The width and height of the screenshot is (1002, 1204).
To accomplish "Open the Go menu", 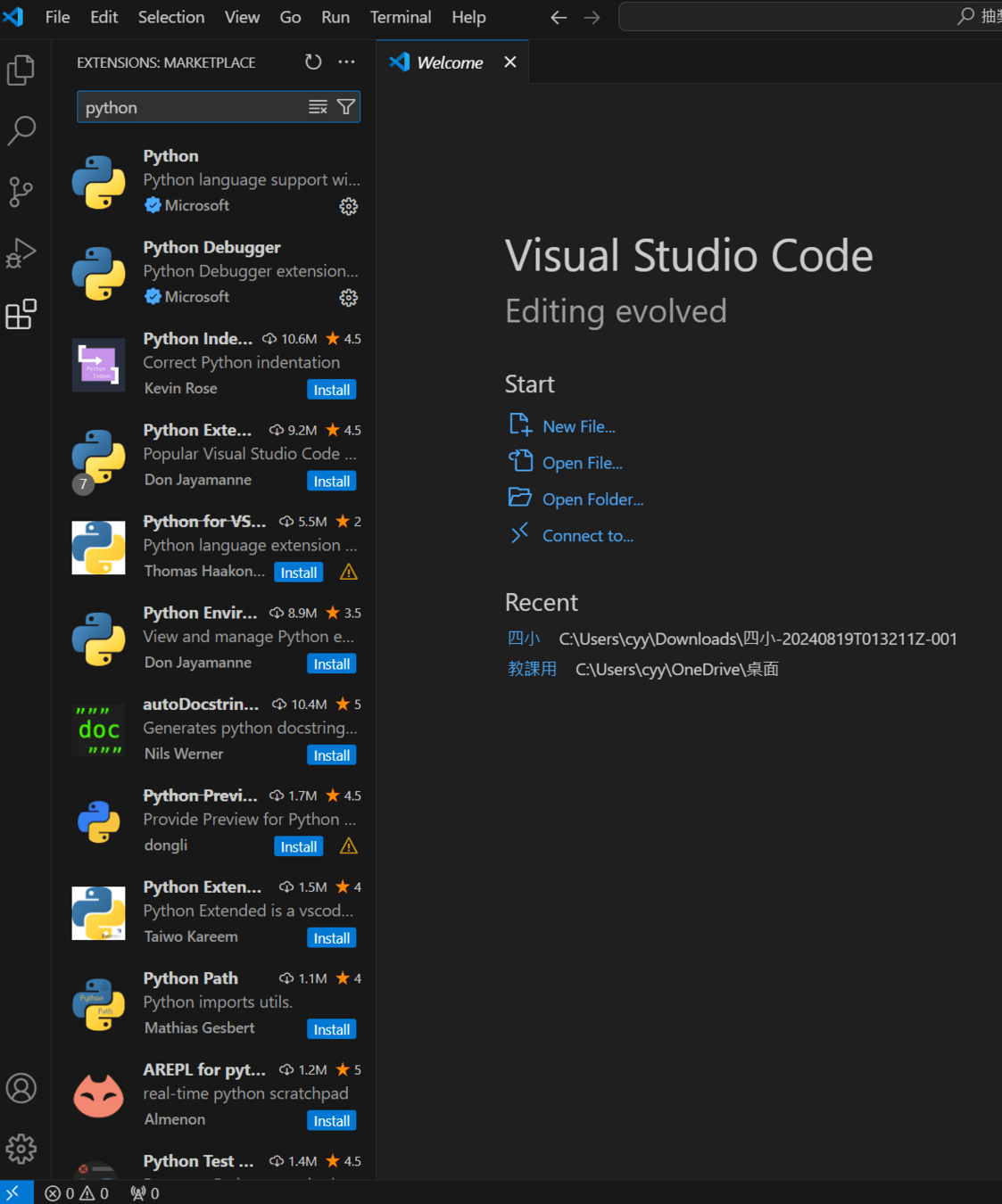I will click(290, 17).
